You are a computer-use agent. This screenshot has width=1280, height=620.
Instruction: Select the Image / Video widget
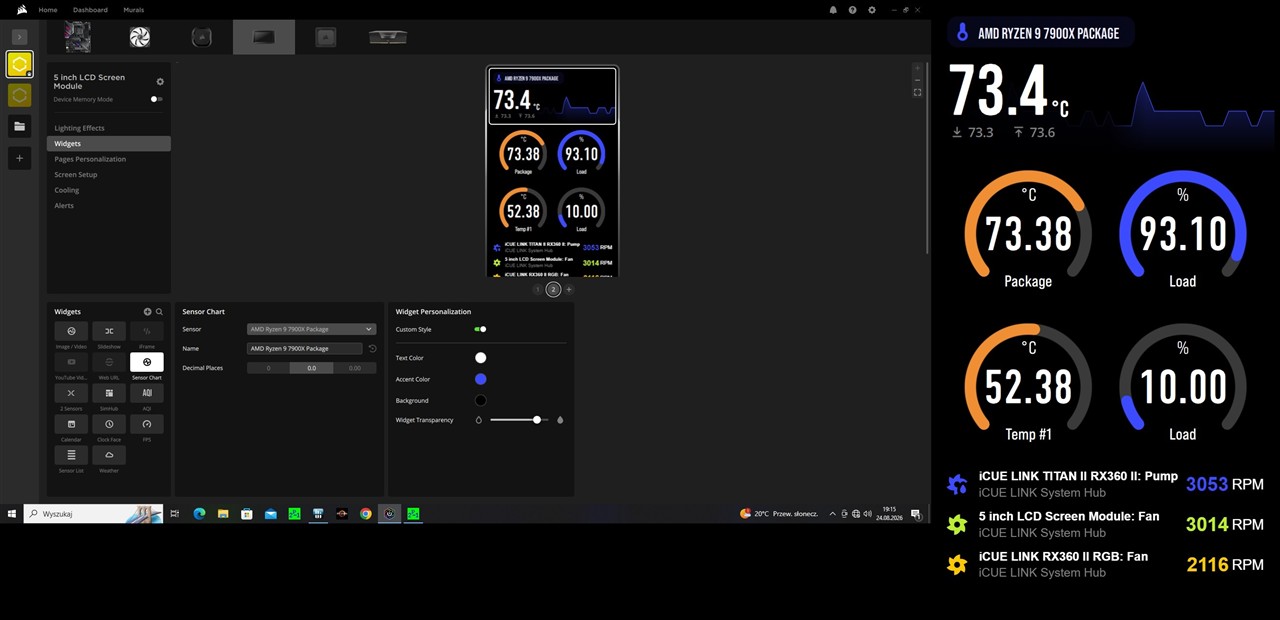71,331
